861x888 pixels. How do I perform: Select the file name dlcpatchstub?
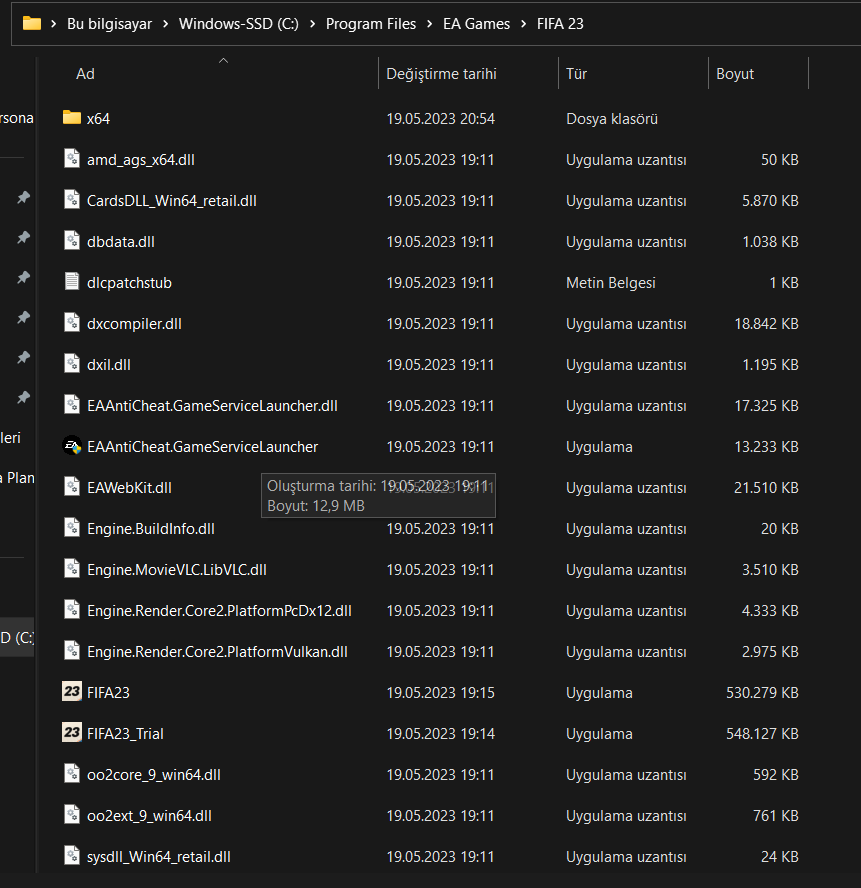[129, 283]
